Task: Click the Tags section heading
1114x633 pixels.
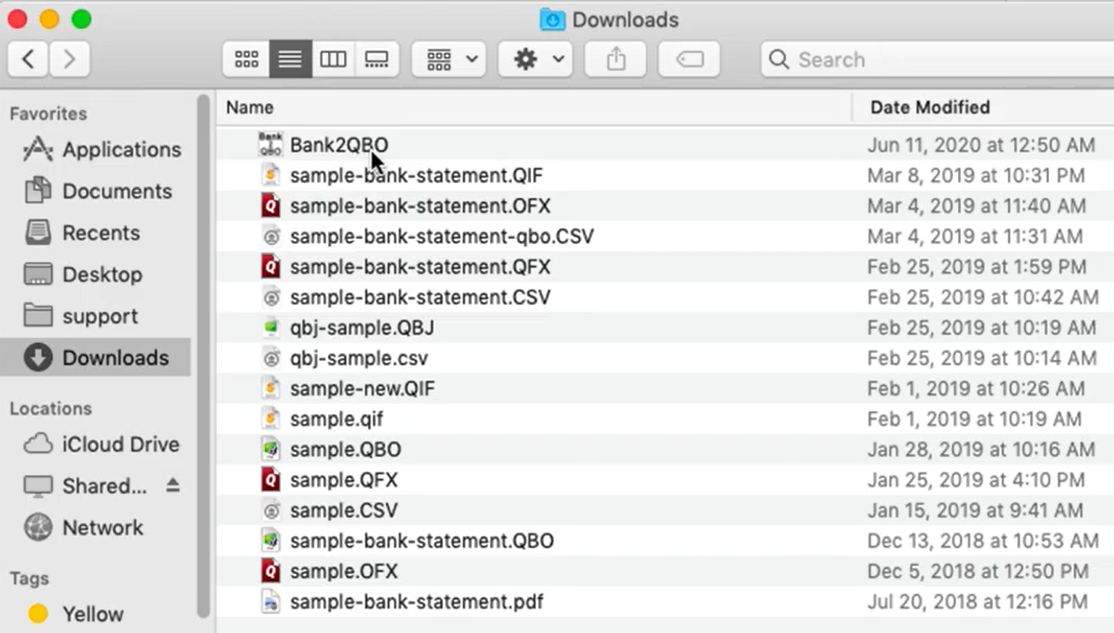Action: pos(29,578)
